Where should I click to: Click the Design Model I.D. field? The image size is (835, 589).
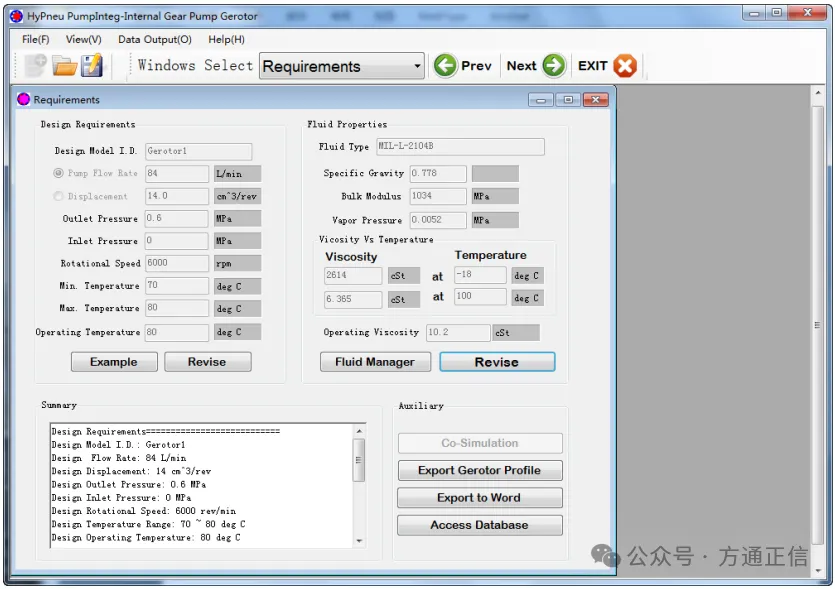pyautogui.click(x=199, y=151)
